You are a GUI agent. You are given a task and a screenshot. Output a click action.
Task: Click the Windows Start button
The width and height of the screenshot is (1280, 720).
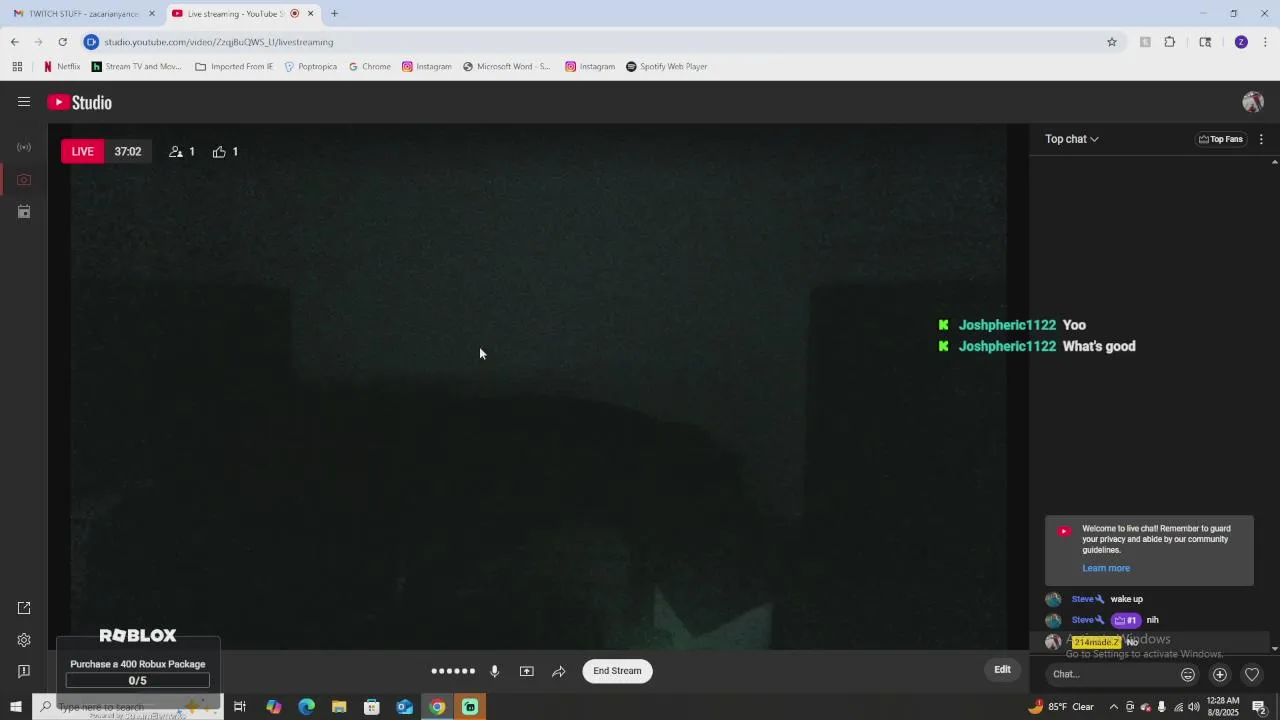[16, 707]
